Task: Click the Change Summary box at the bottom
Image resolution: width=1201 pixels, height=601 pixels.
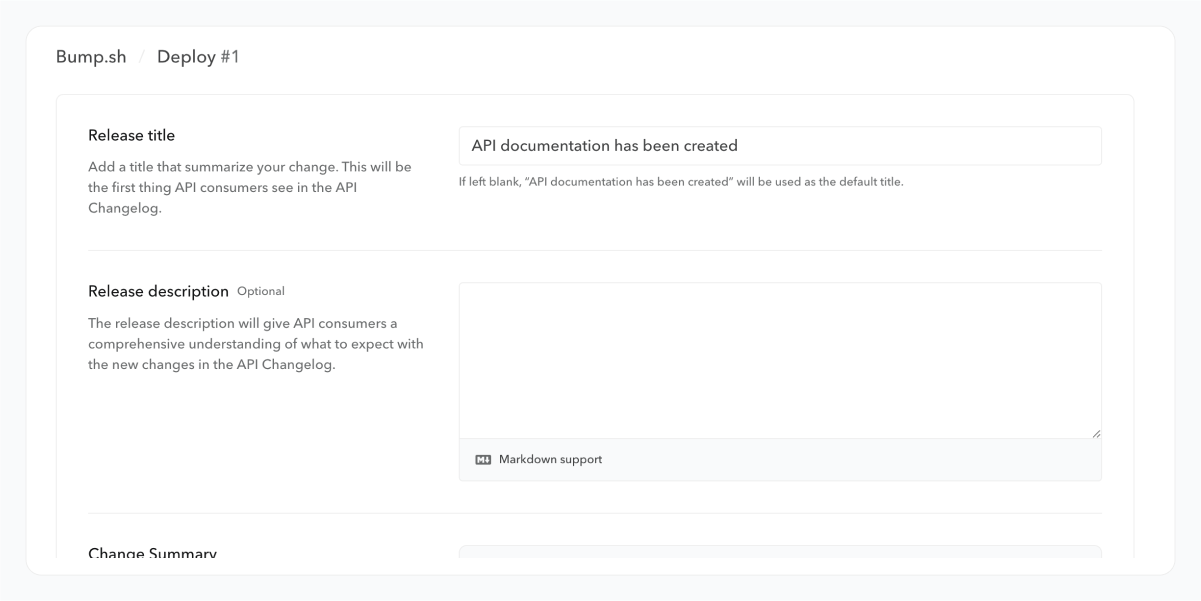Action: point(780,551)
